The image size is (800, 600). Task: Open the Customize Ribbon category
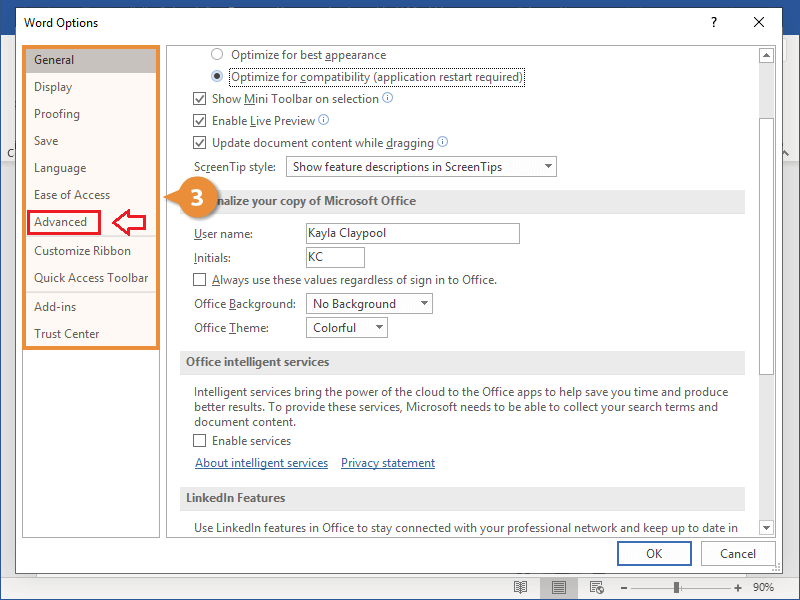(91, 251)
